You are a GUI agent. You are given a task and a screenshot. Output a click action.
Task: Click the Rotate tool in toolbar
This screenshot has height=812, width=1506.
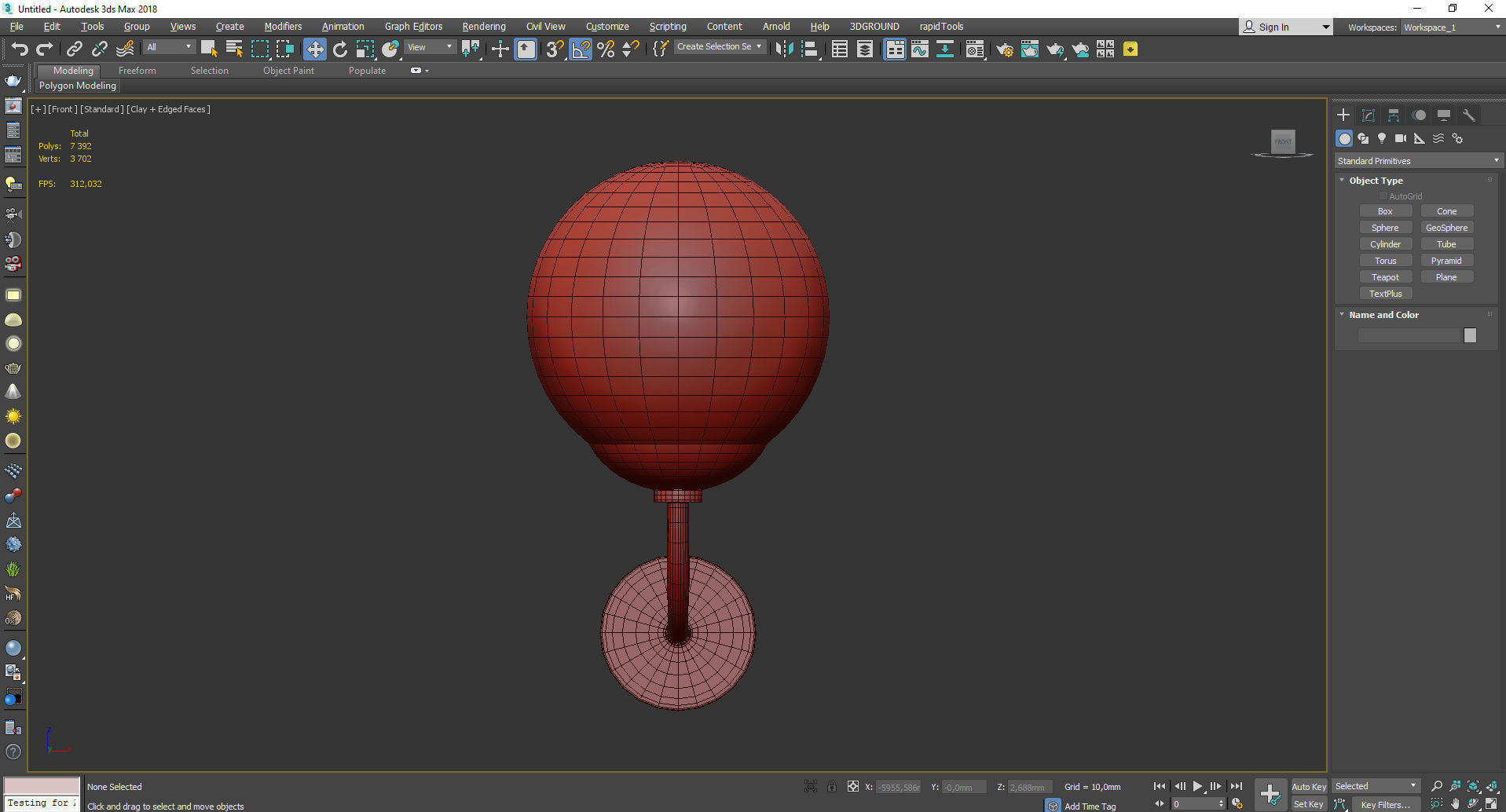tap(339, 49)
